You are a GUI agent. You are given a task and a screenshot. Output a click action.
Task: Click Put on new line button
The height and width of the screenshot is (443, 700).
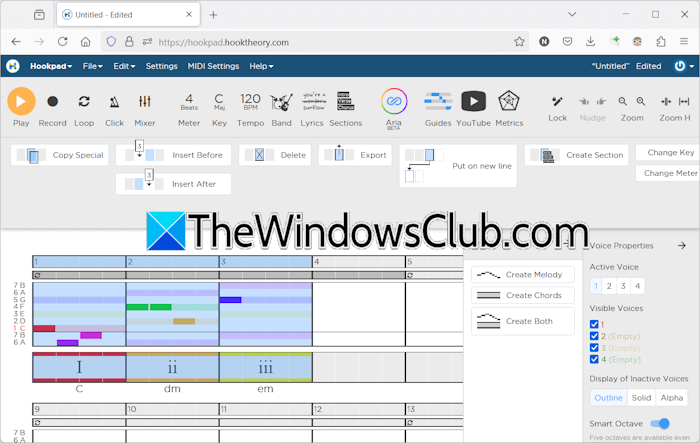click(458, 166)
